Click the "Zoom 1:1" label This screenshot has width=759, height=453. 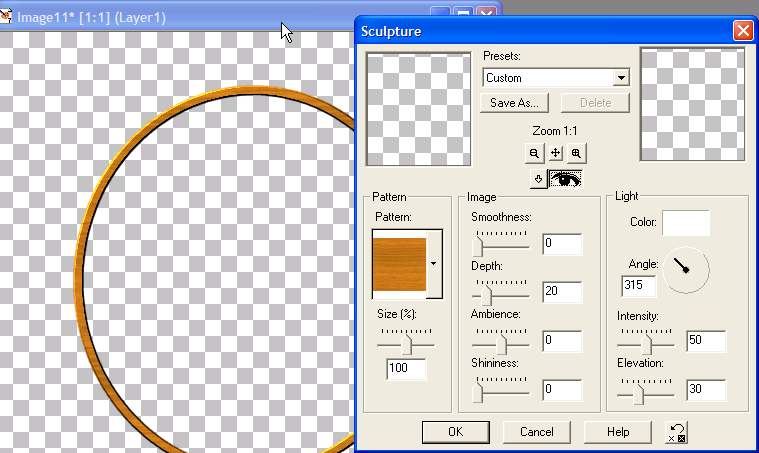[555, 131]
